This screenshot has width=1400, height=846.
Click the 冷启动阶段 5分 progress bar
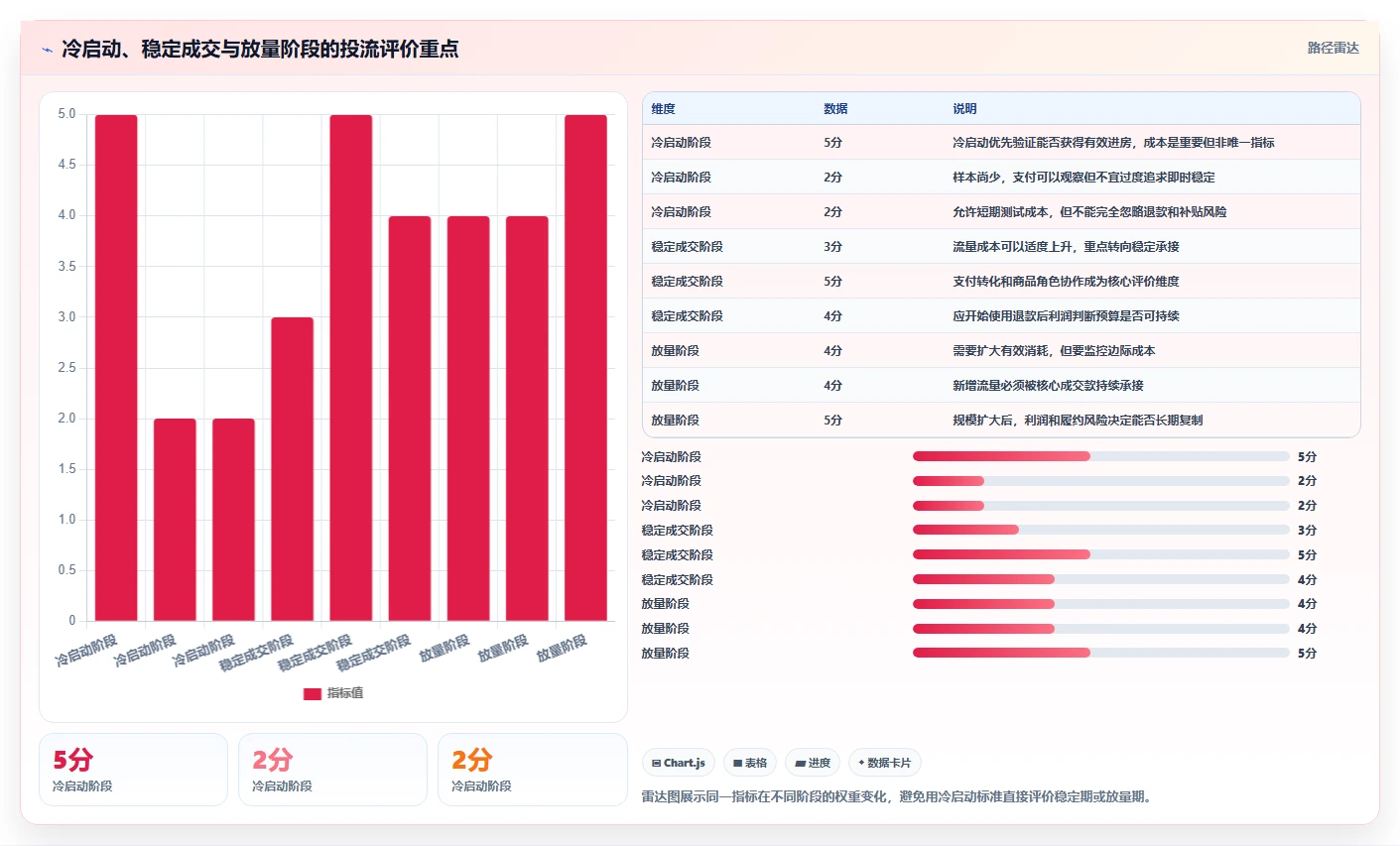tap(1100, 456)
